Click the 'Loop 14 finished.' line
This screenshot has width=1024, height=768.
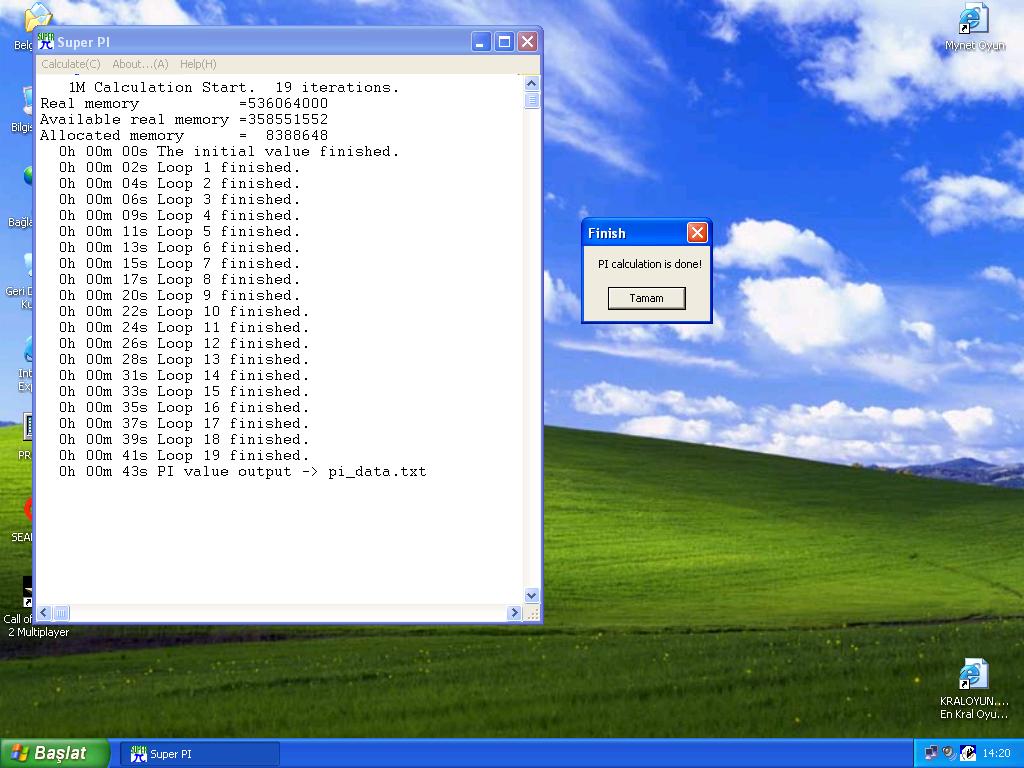point(184,376)
